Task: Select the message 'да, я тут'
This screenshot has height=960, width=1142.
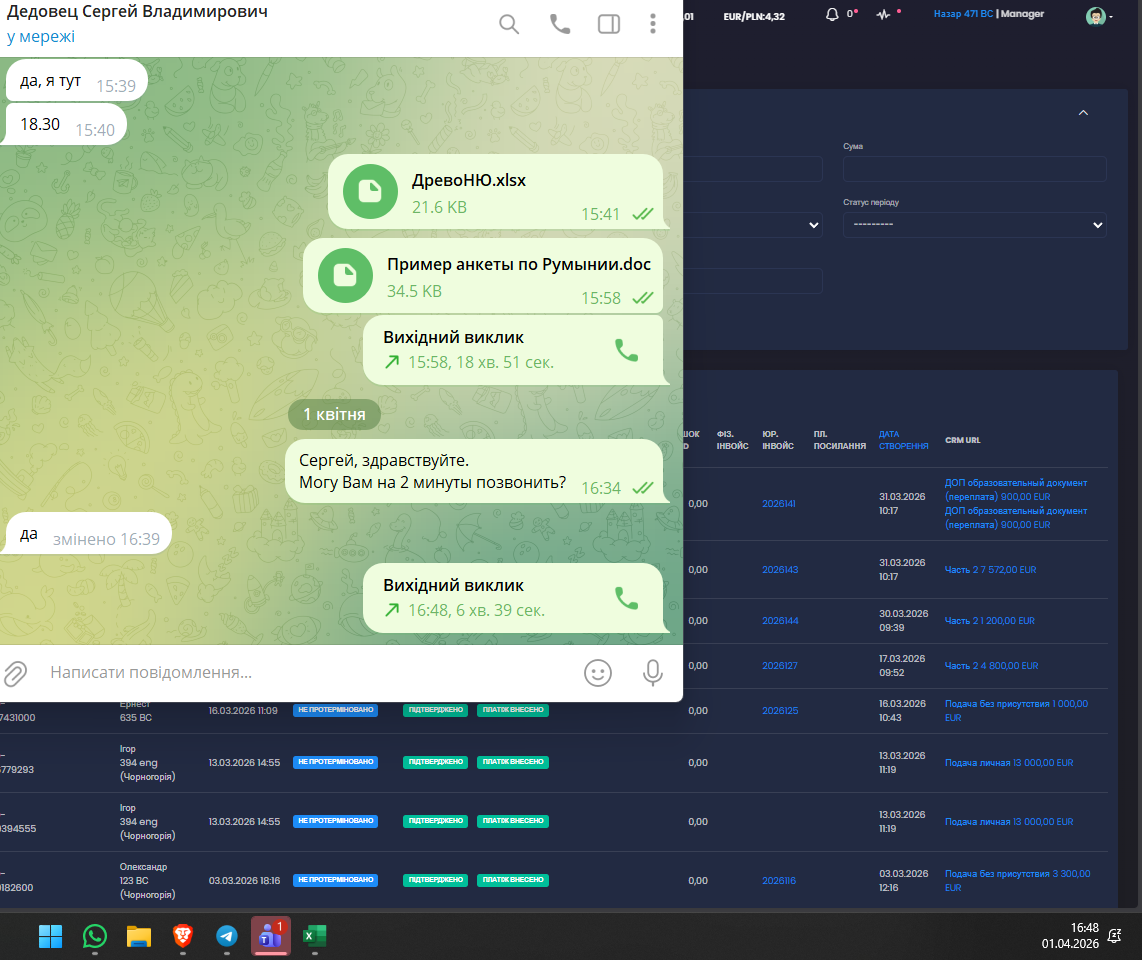Action: click(x=76, y=80)
